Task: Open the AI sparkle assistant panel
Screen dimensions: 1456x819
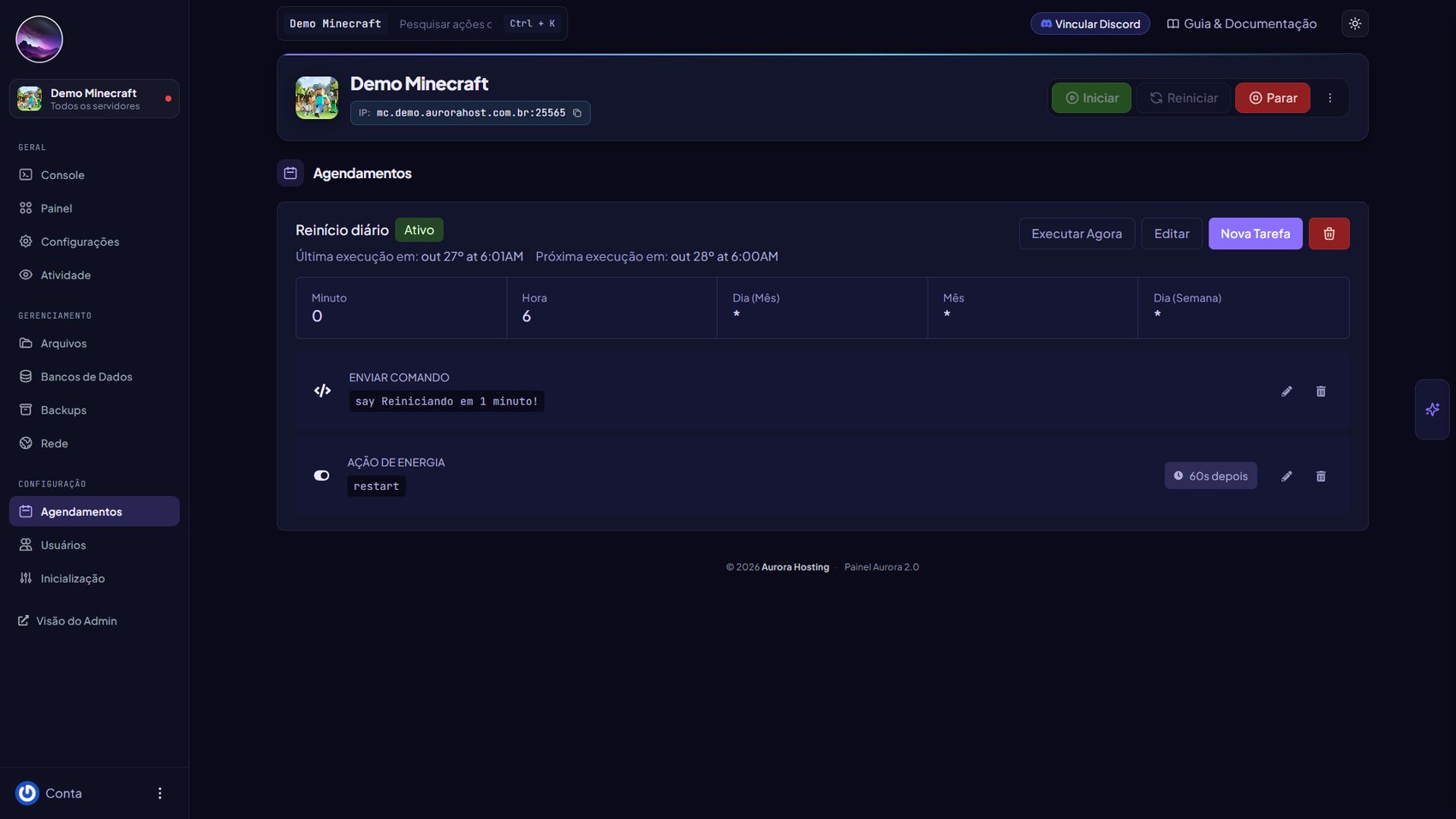Action: tap(1432, 409)
